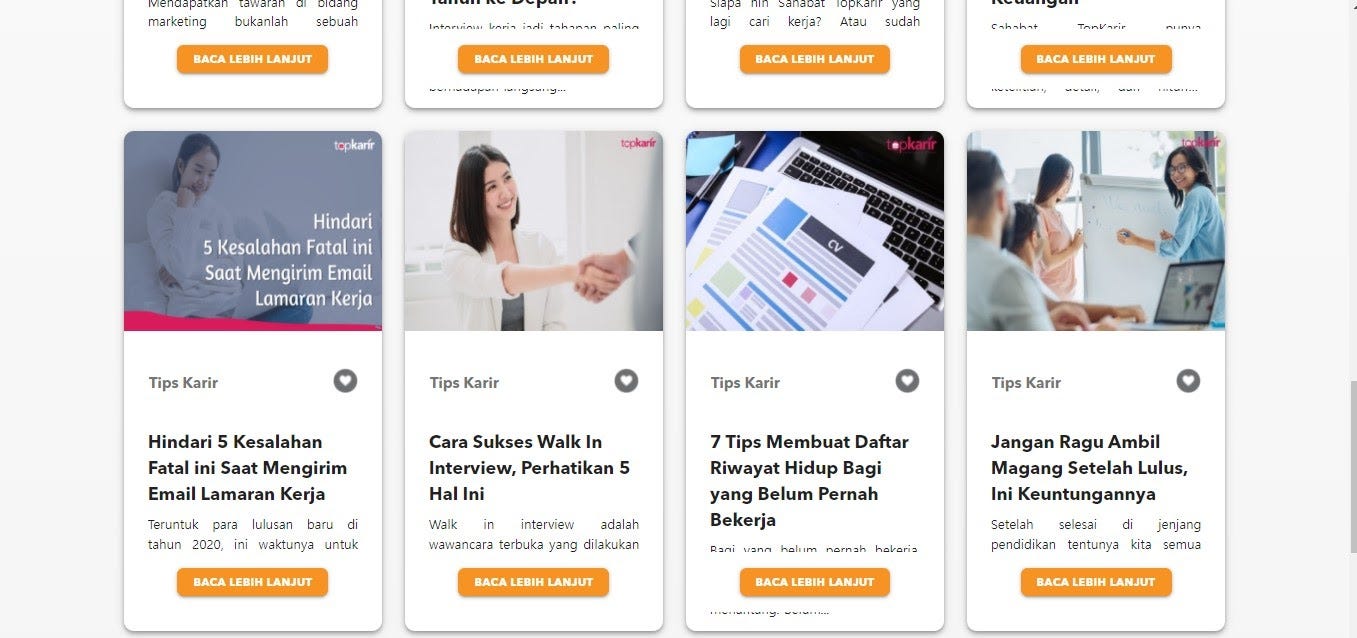
Task: Open Baca Lebih Lanjut for Magang Setelah Lulus
Action: pos(1096,582)
